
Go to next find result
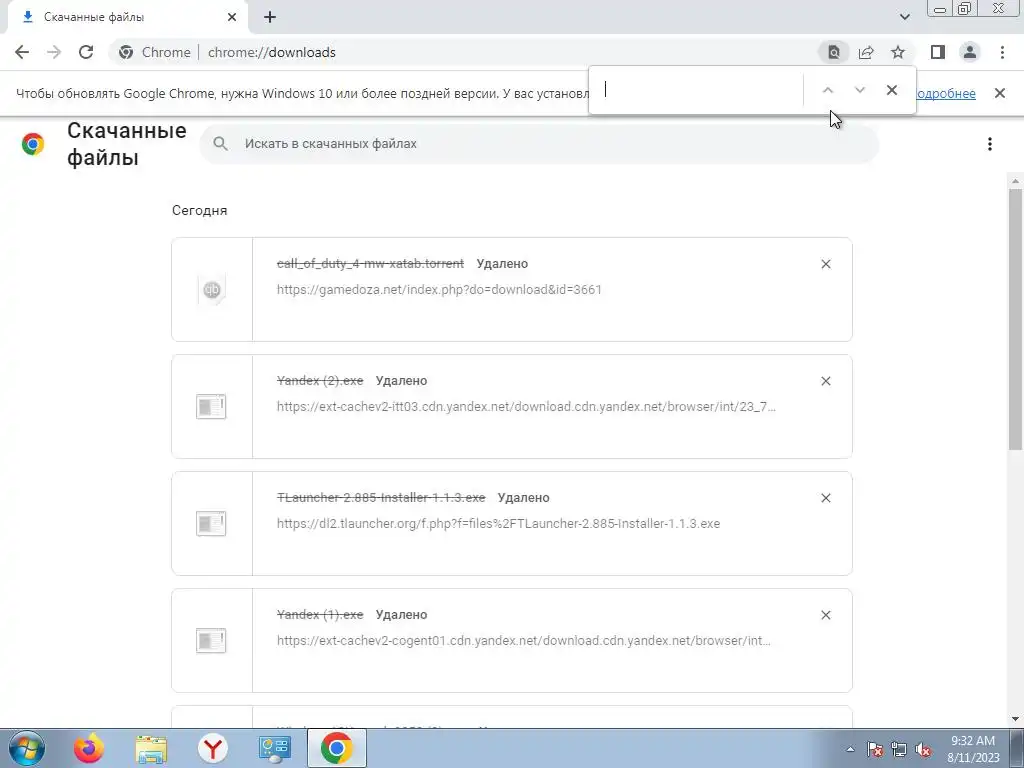click(x=859, y=90)
